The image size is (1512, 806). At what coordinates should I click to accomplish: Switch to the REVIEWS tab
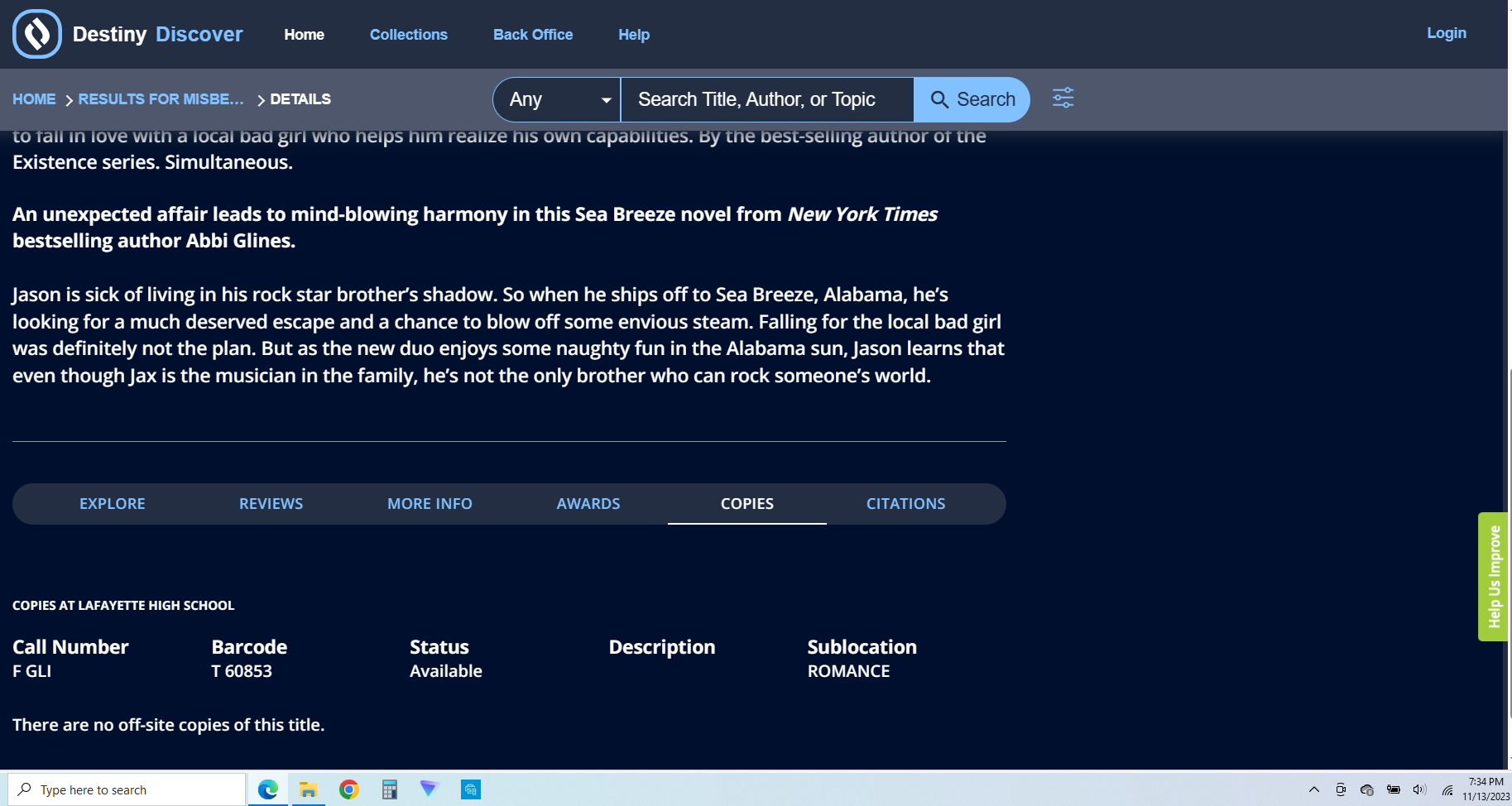271,504
